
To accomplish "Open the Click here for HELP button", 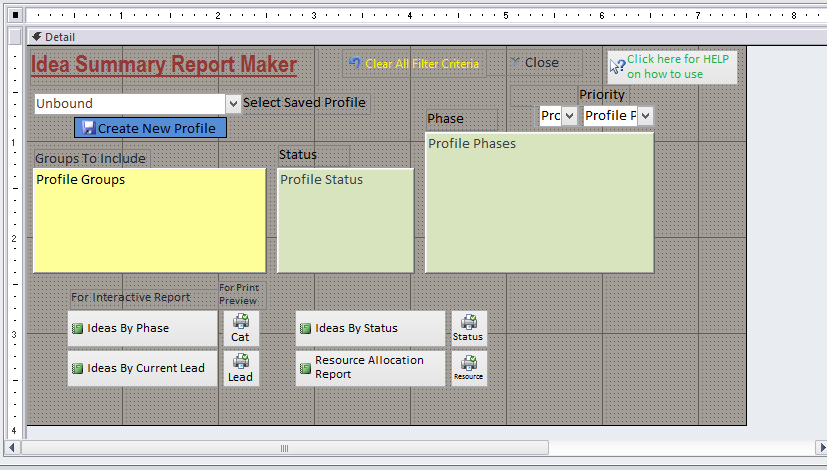I will tap(672, 67).
